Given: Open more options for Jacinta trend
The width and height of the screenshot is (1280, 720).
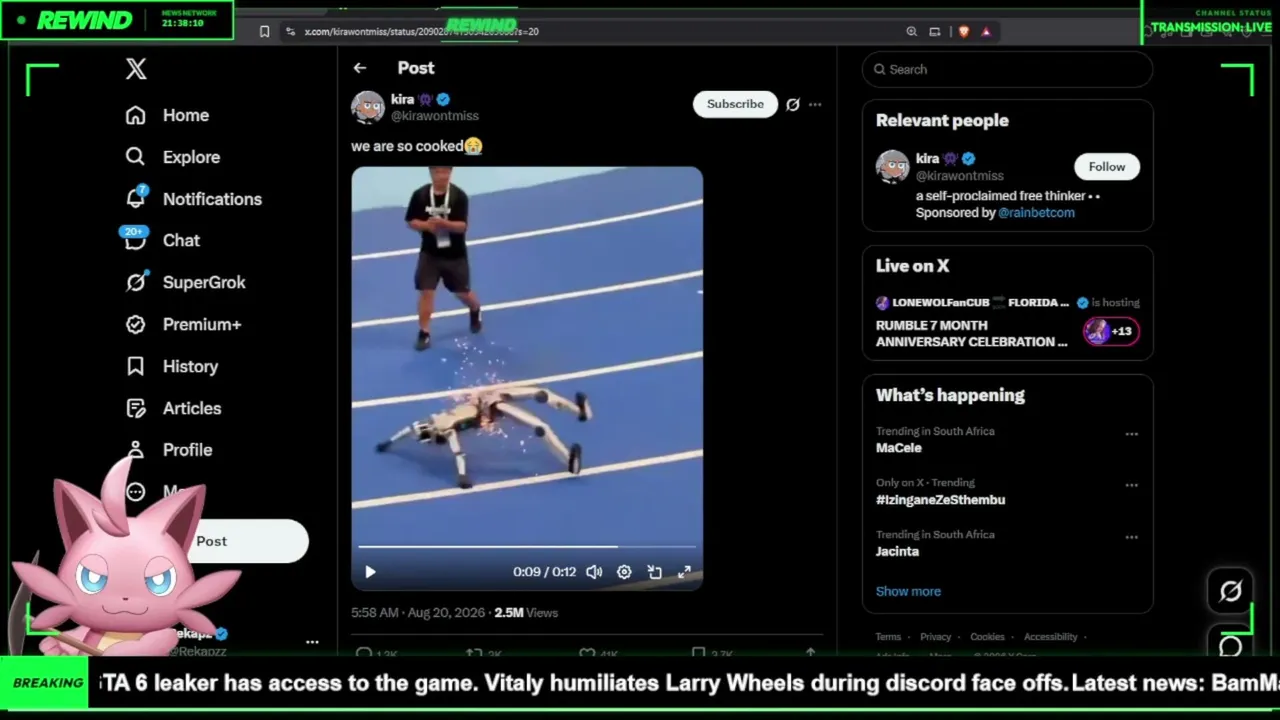Looking at the screenshot, I should 1131,537.
